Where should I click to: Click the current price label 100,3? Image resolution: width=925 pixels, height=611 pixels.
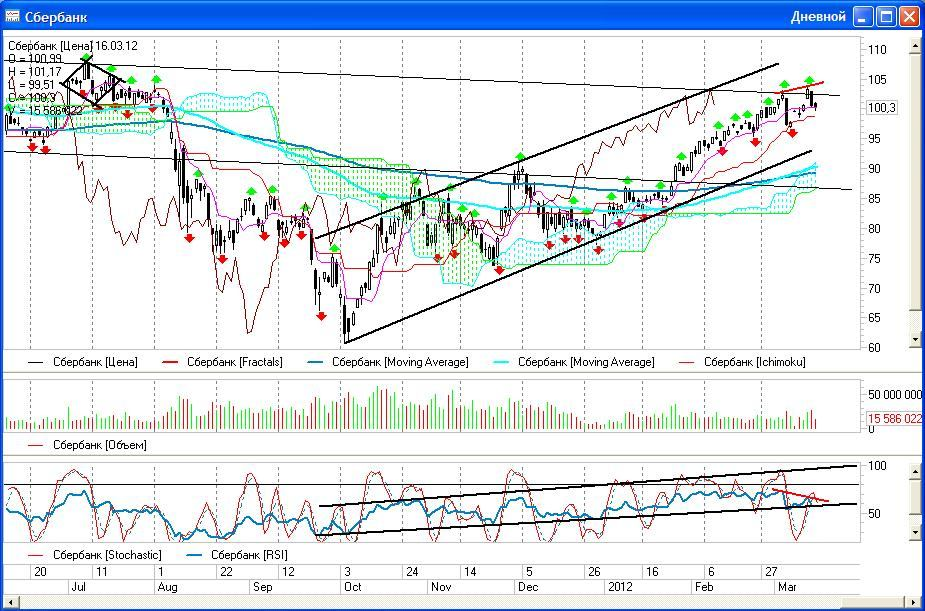pos(881,107)
